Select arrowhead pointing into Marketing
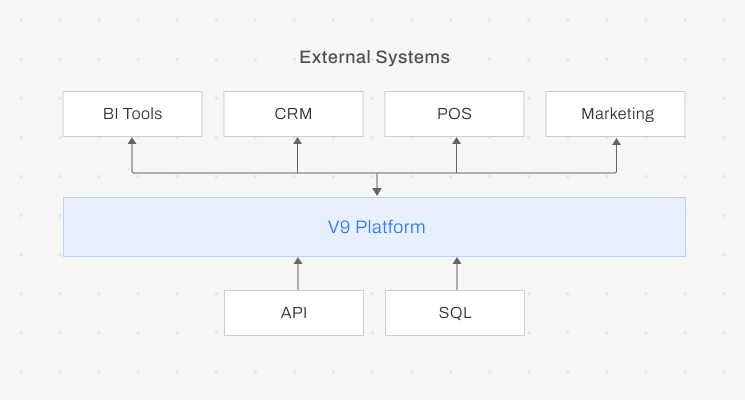Screen dimensions: 745x400 pos(616,142)
